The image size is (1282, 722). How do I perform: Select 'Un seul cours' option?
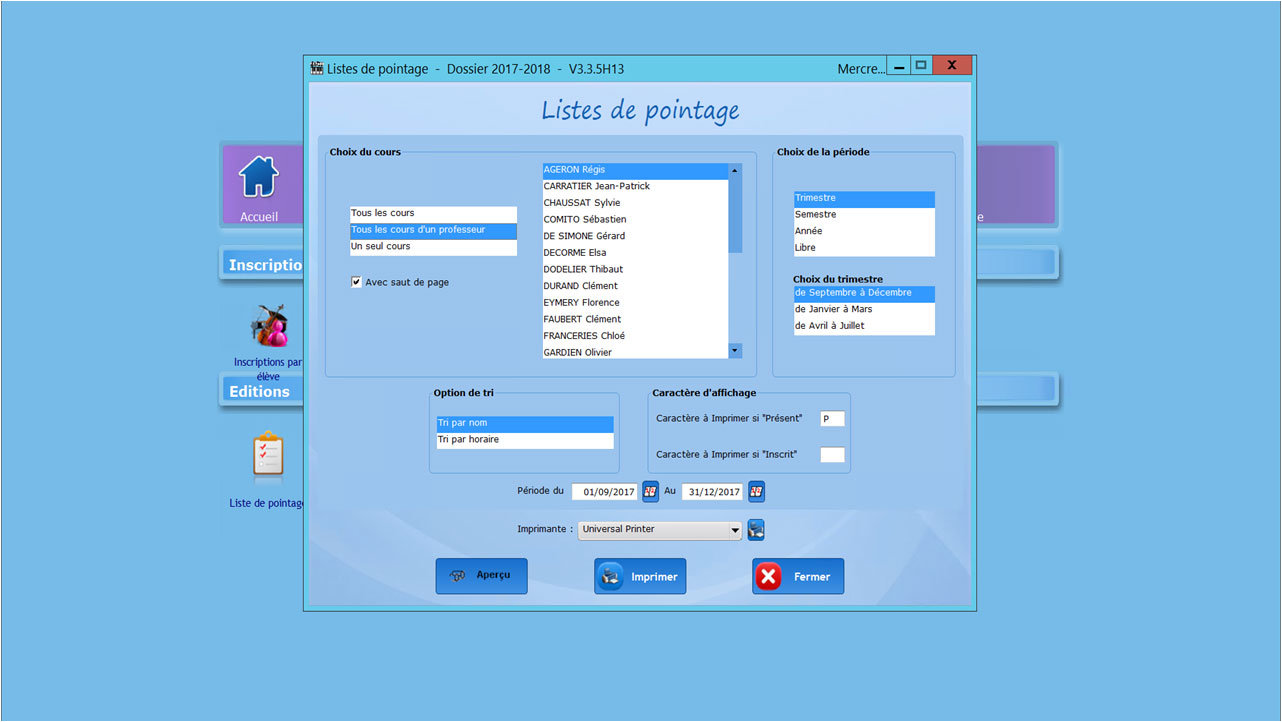click(433, 247)
